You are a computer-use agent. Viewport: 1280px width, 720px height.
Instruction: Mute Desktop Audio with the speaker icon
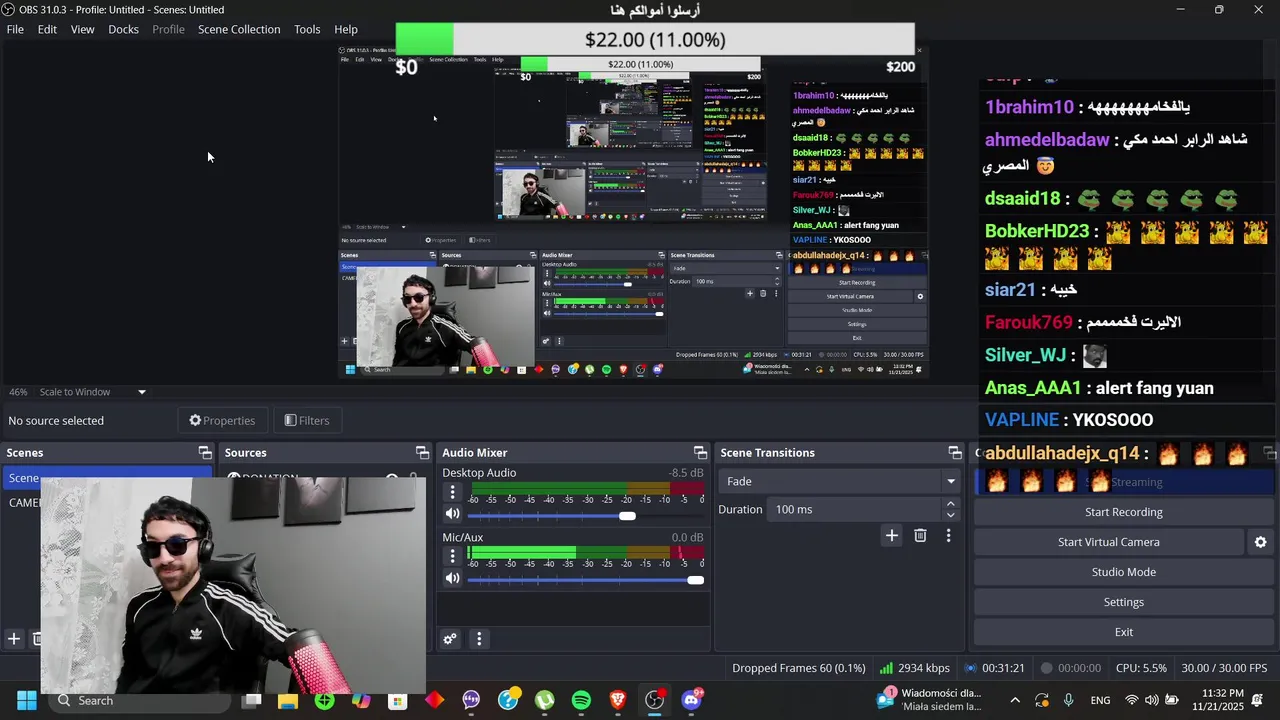pyautogui.click(x=453, y=514)
